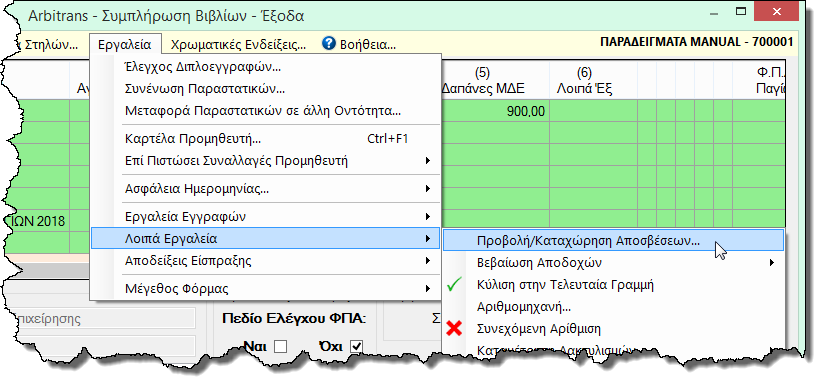Untick the Όχι checkbox
This screenshot has width=814, height=377.
click(x=356, y=346)
